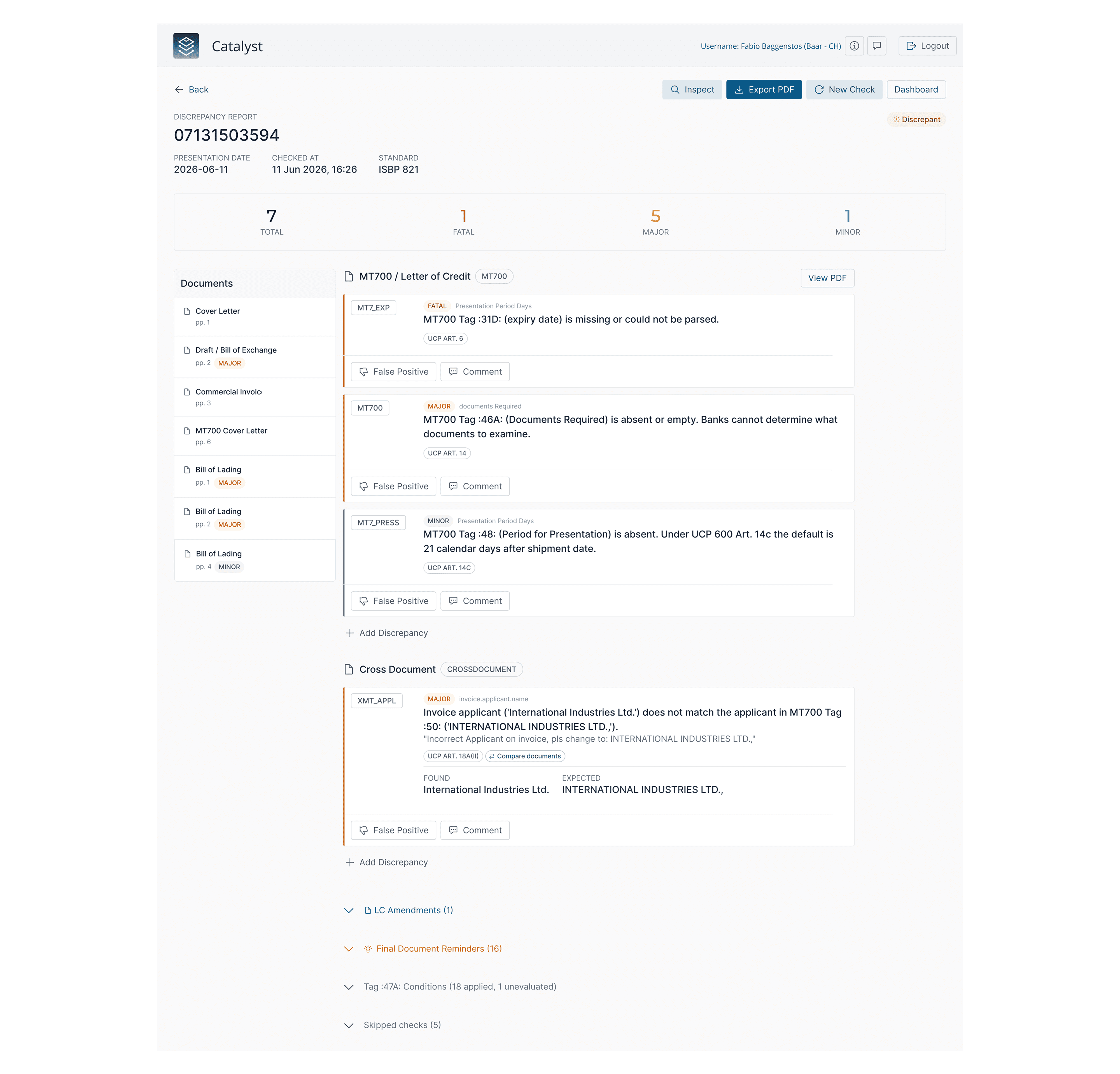This screenshot has height=1074, width=1120.
Task: Mark MT7_PRESS discrepancy as False Positive
Action: (393, 601)
